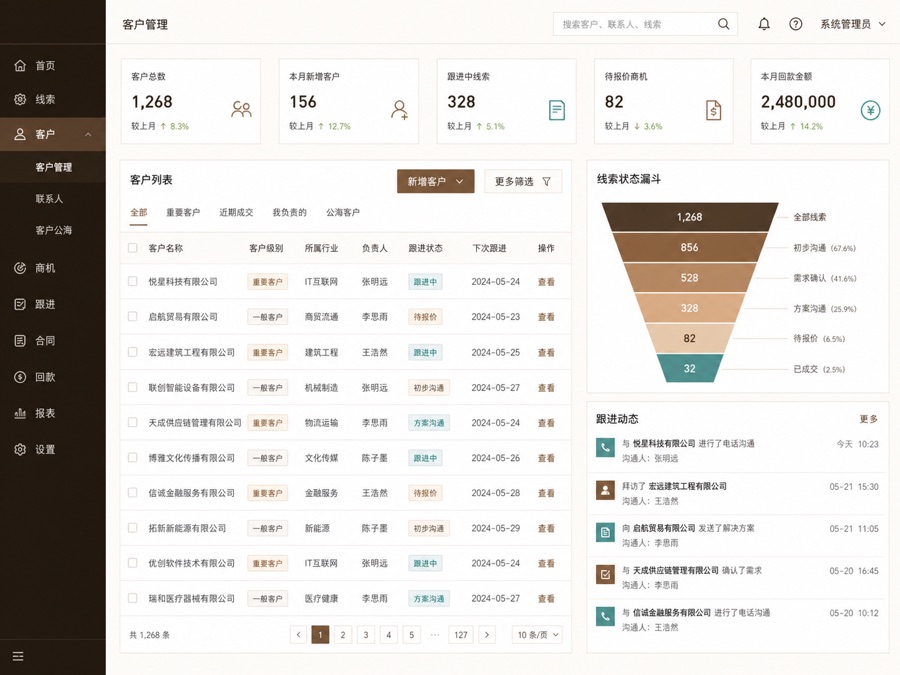Click the help question mark icon
The image size is (900, 675).
[796, 24]
